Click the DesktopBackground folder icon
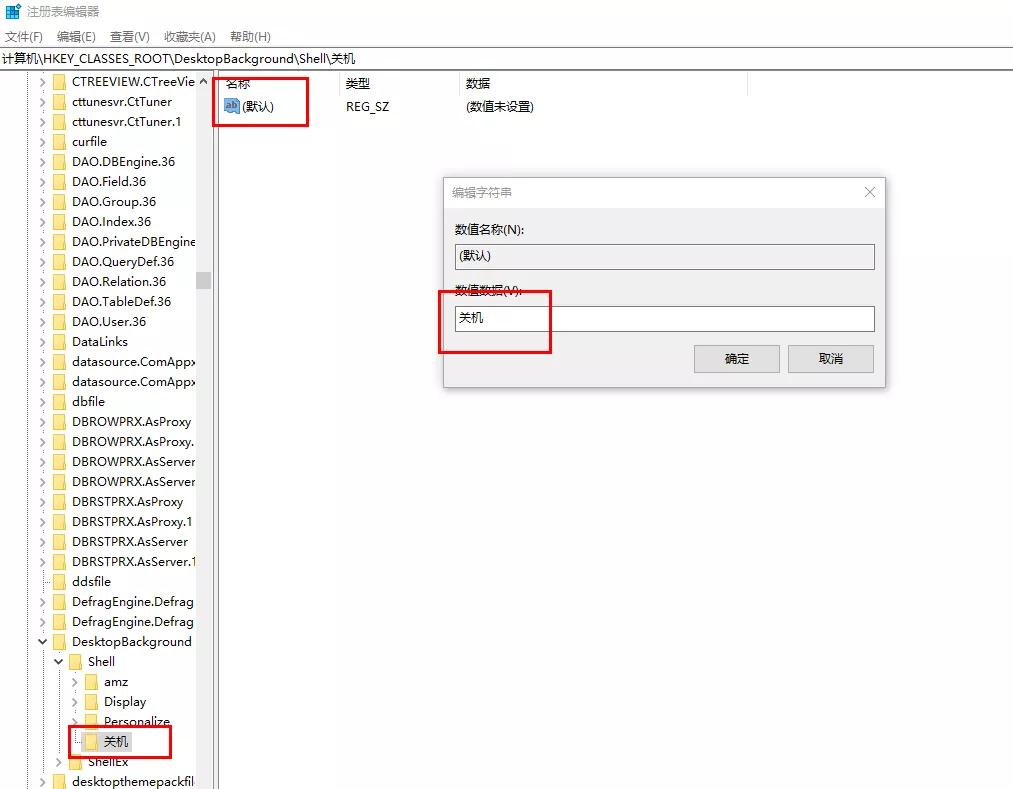 pyautogui.click(x=60, y=641)
